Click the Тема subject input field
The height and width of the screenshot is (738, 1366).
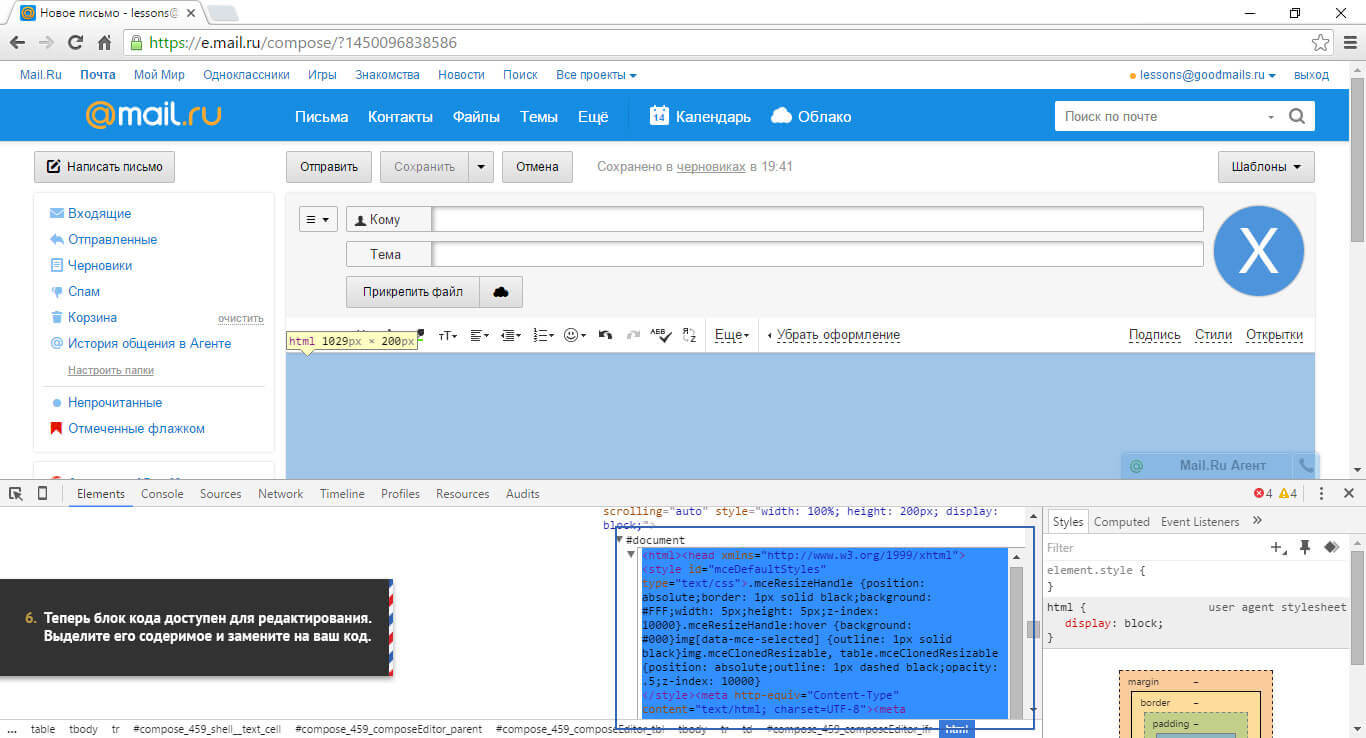[x=817, y=255]
